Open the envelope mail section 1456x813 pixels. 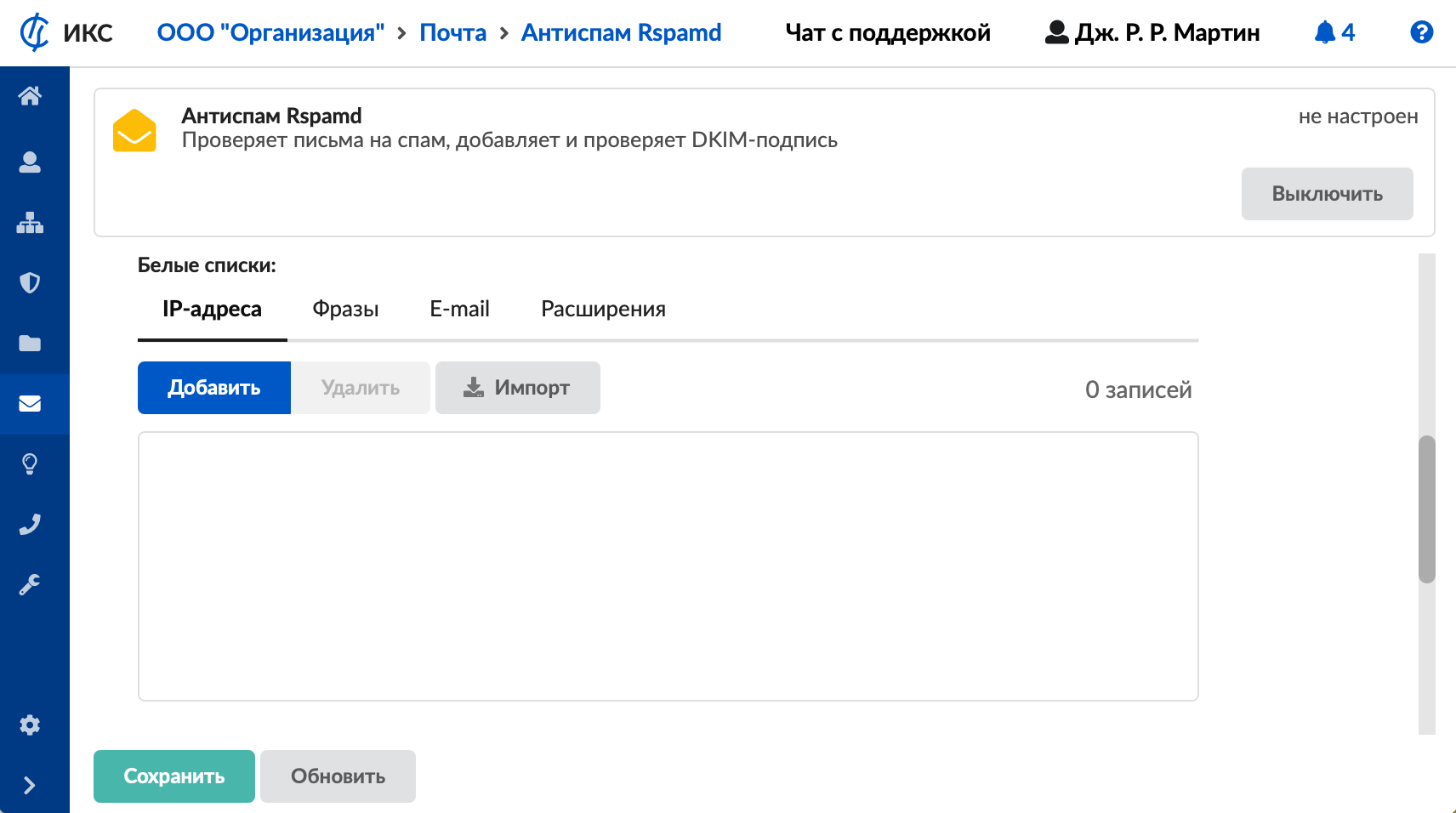(x=30, y=403)
